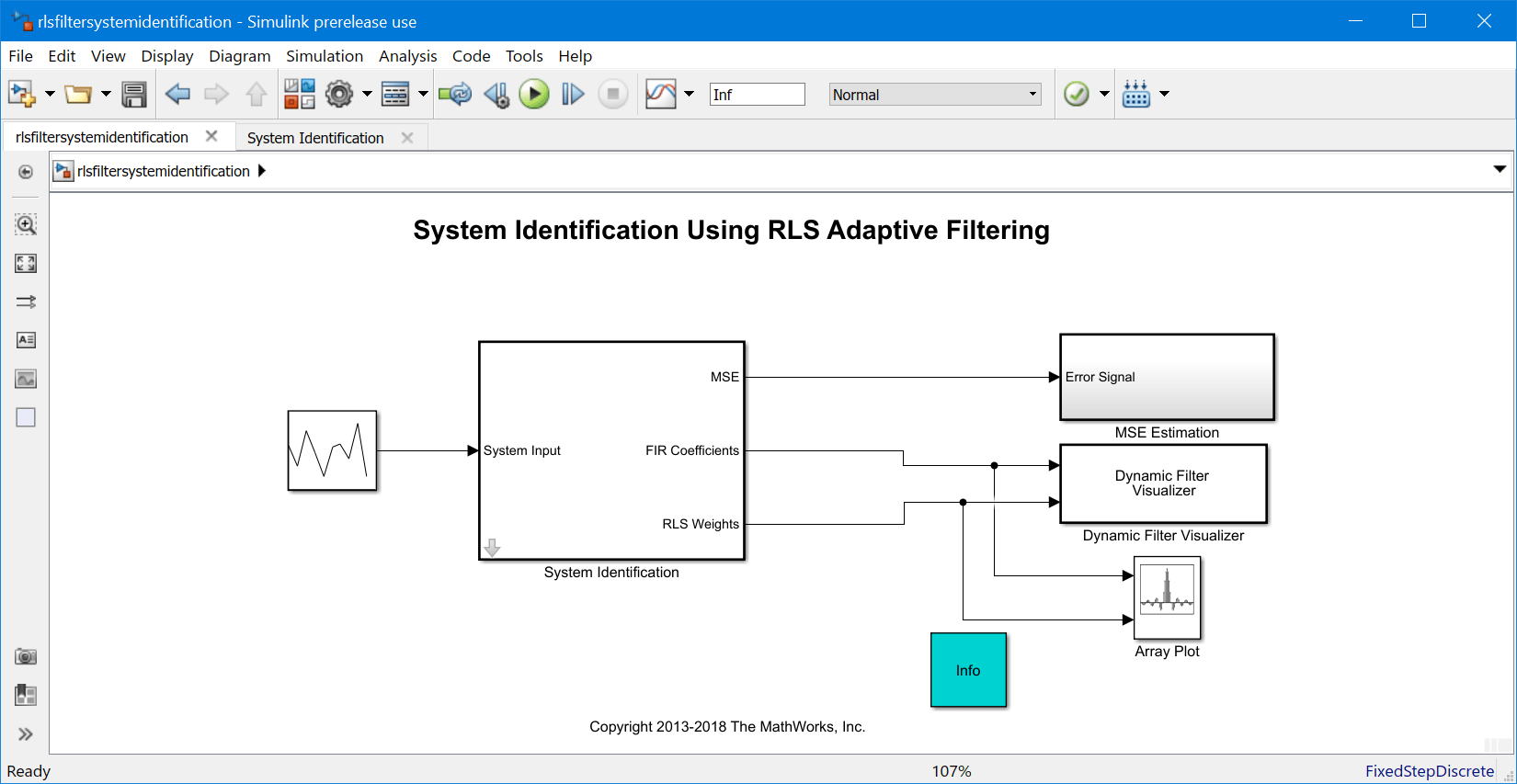Select the Array Plot block

point(1167,598)
